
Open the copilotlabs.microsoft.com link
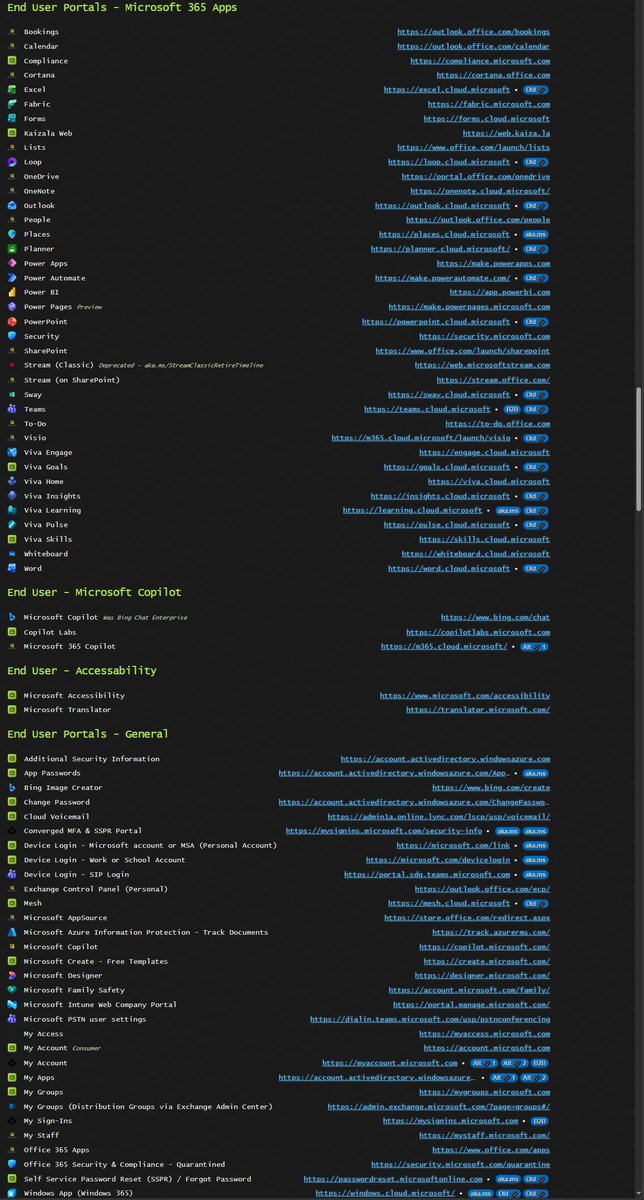[478, 632]
